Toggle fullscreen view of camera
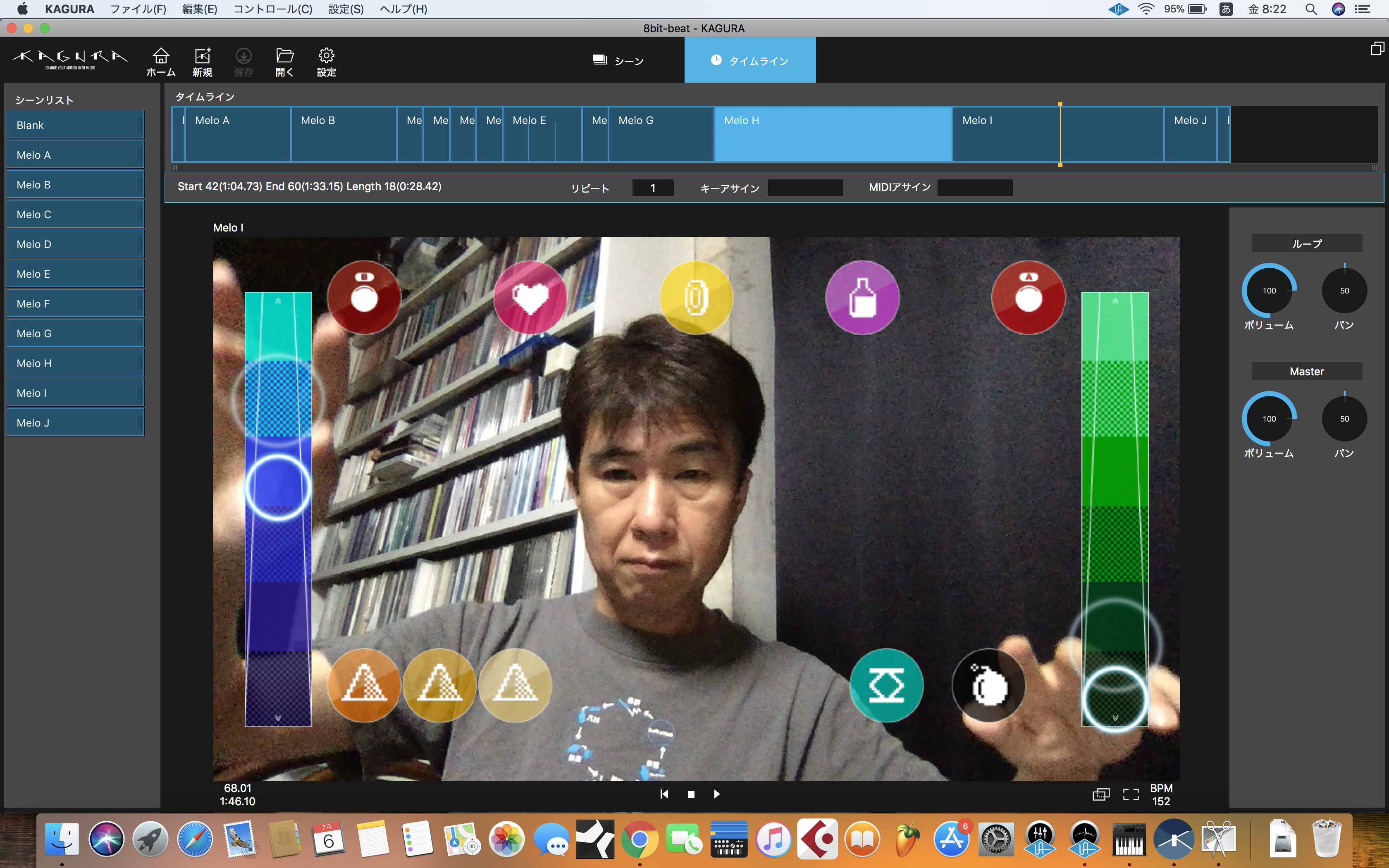This screenshot has height=868, width=1389. click(x=1130, y=794)
